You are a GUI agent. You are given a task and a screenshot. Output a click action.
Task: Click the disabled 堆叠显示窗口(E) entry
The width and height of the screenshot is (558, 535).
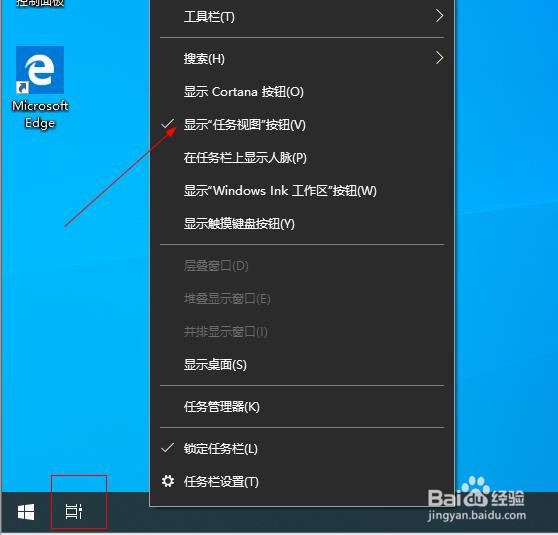(302, 299)
